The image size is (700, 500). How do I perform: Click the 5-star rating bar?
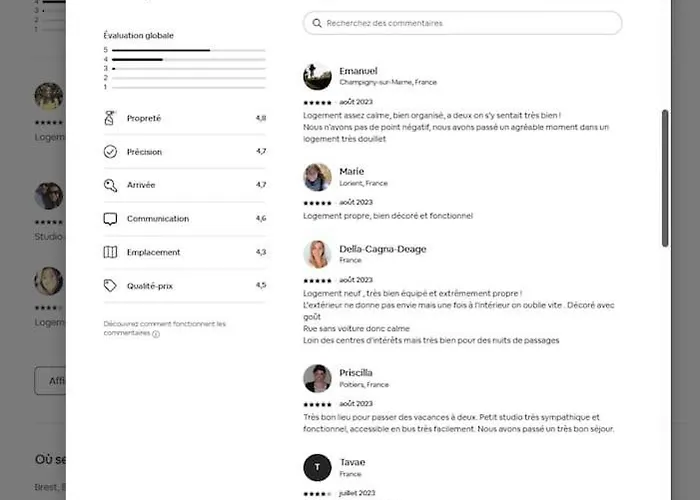[x=189, y=50]
